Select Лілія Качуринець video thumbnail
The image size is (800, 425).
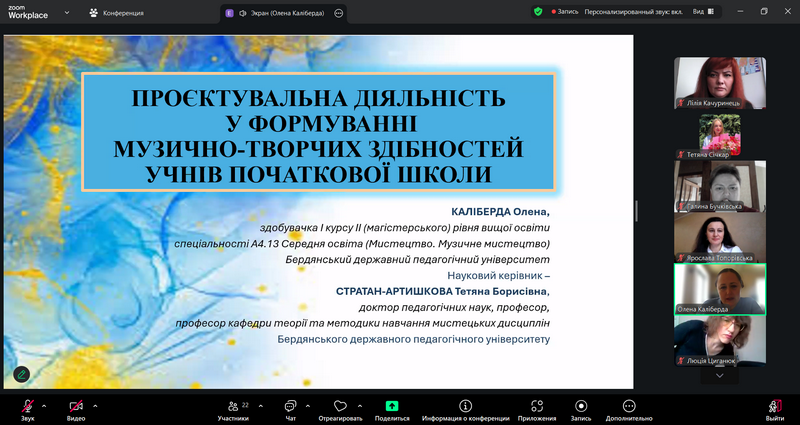720,83
